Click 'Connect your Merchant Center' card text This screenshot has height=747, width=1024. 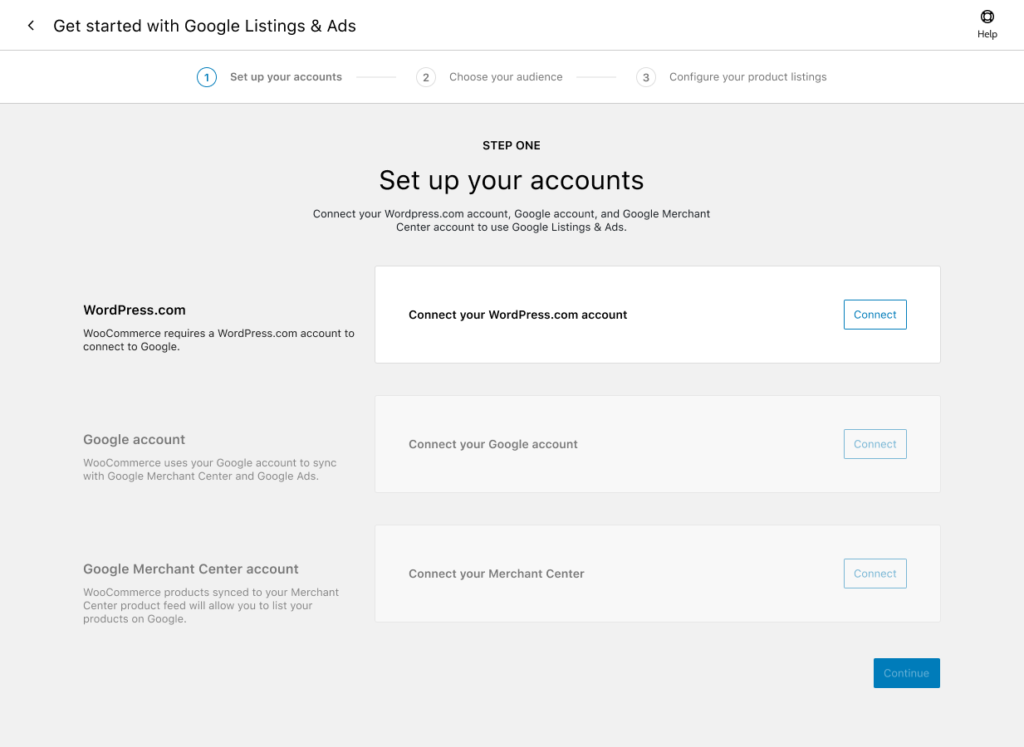click(x=496, y=573)
